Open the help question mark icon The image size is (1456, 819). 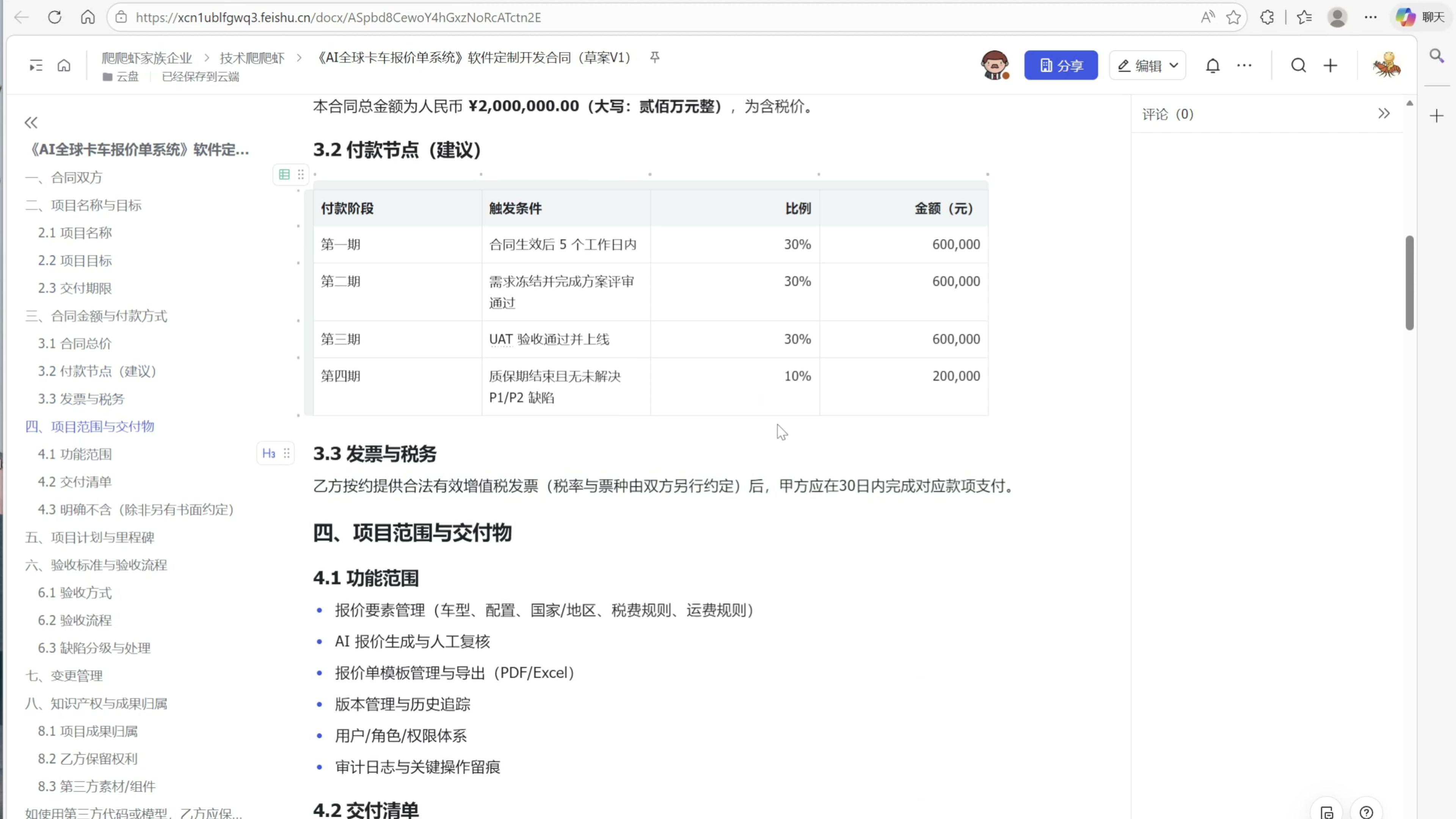pos(1366,812)
